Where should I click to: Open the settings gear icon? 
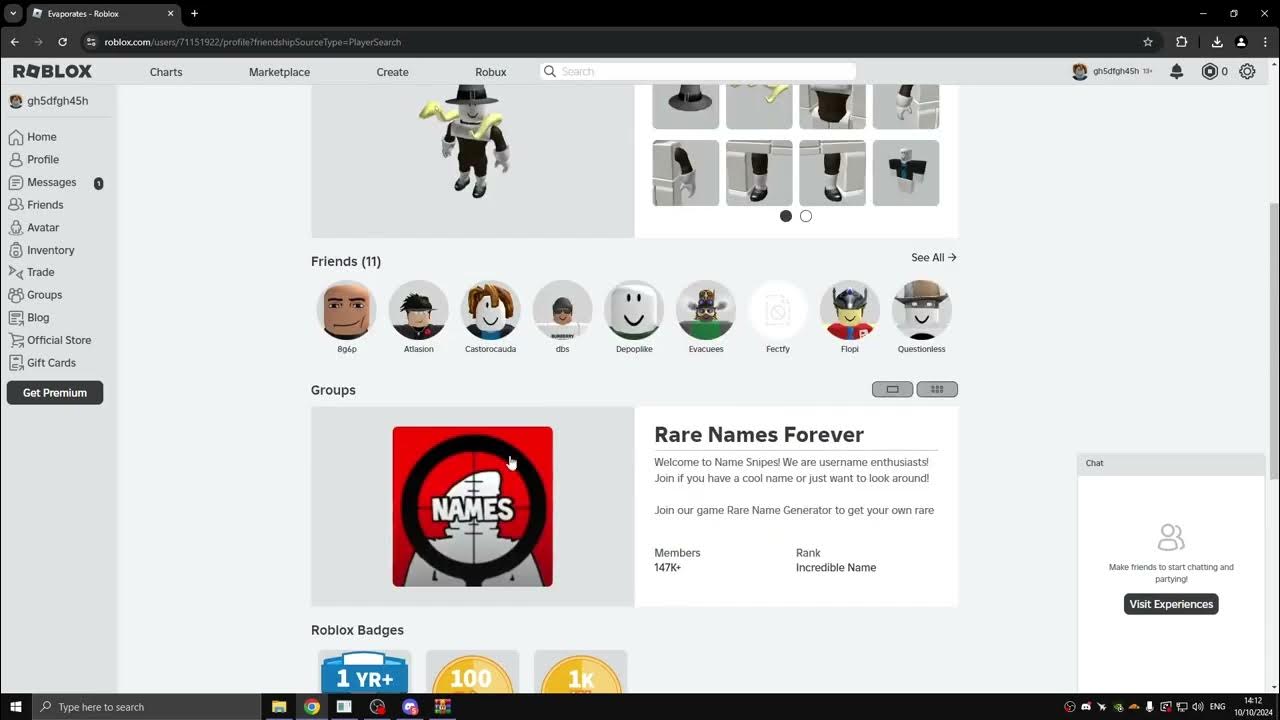point(1247,72)
